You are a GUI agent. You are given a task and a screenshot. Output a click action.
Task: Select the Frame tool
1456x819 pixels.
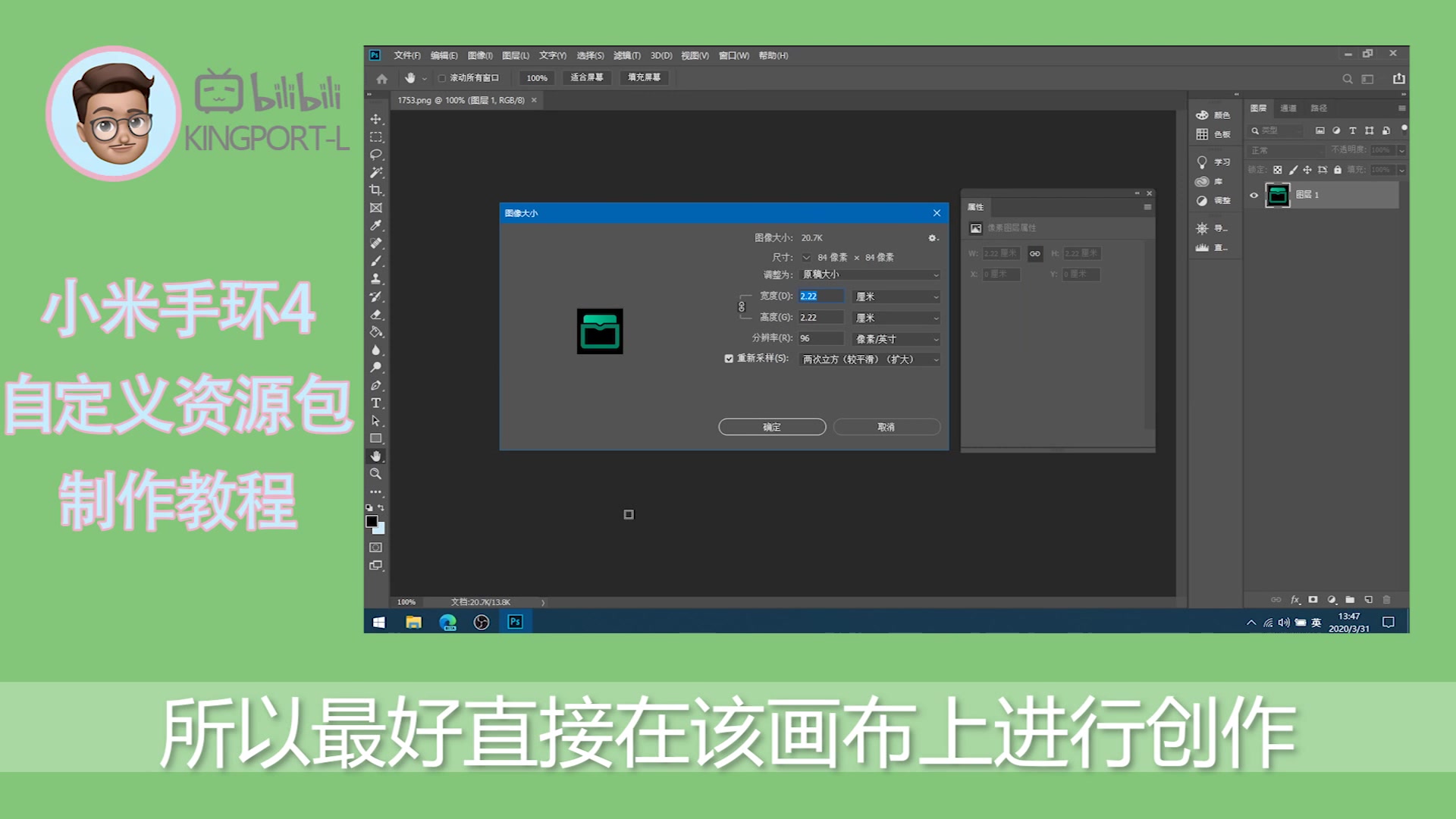click(x=376, y=208)
